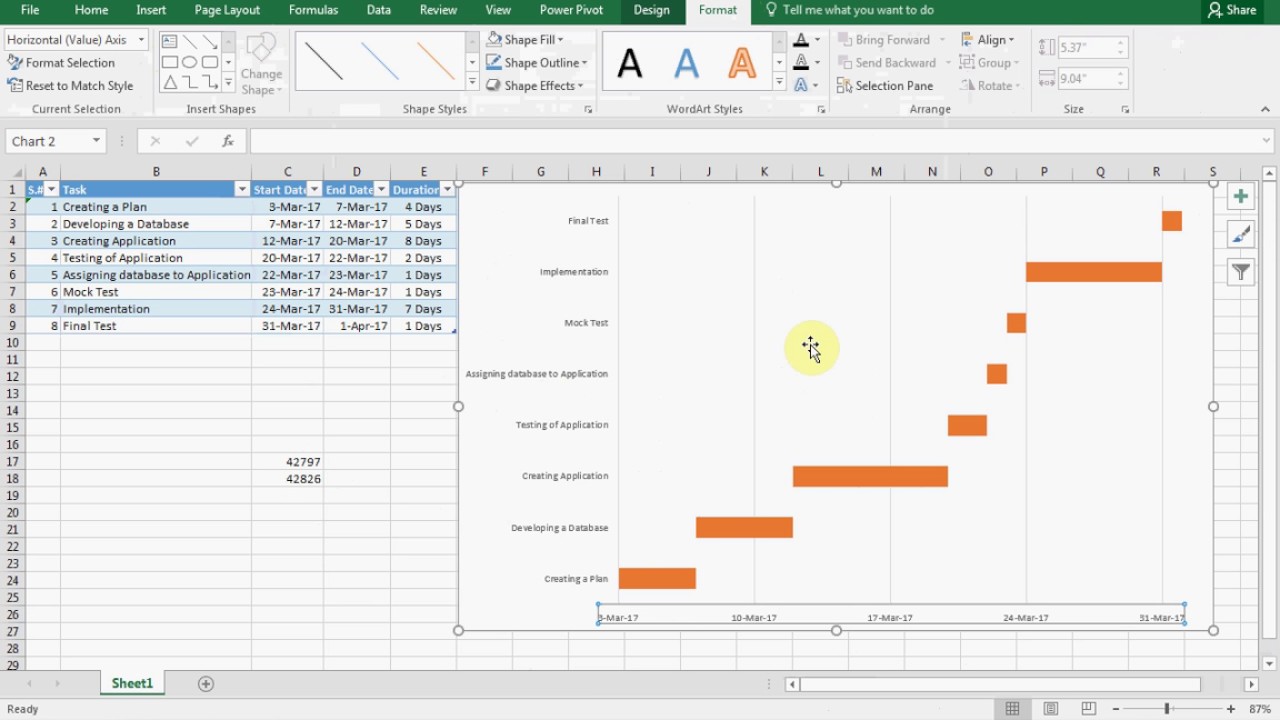Click the Select All corner button
The height and width of the screenshot is (720, 1280).
click(13, 172)
